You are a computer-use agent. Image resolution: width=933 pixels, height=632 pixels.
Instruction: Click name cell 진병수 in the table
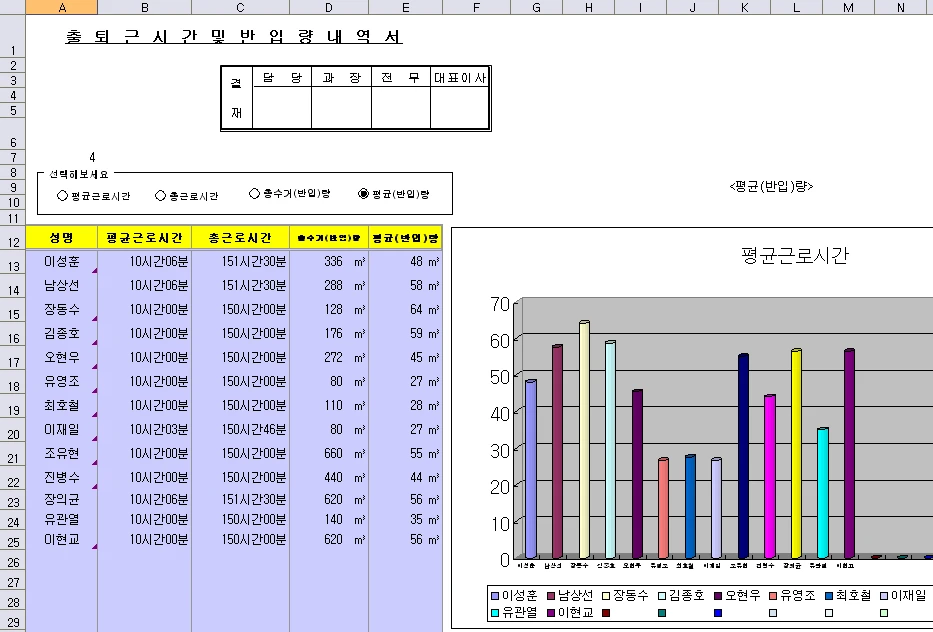tap(62, 477)
